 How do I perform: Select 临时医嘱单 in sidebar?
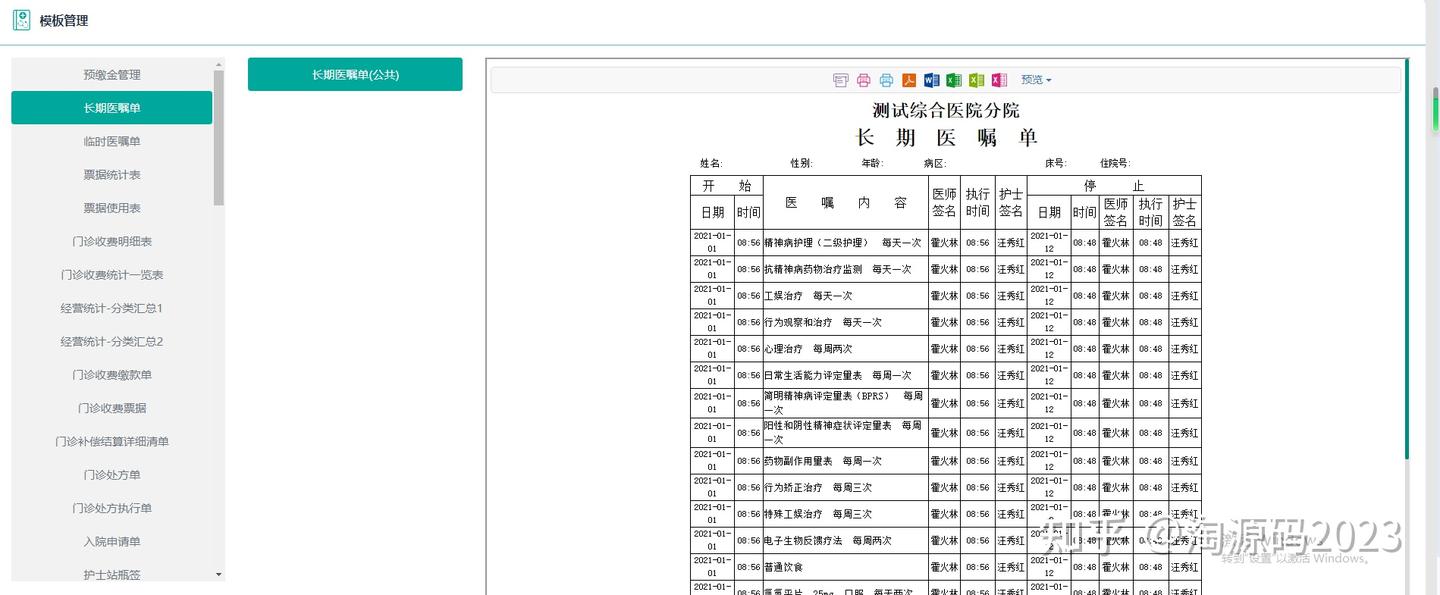point(112,141)
